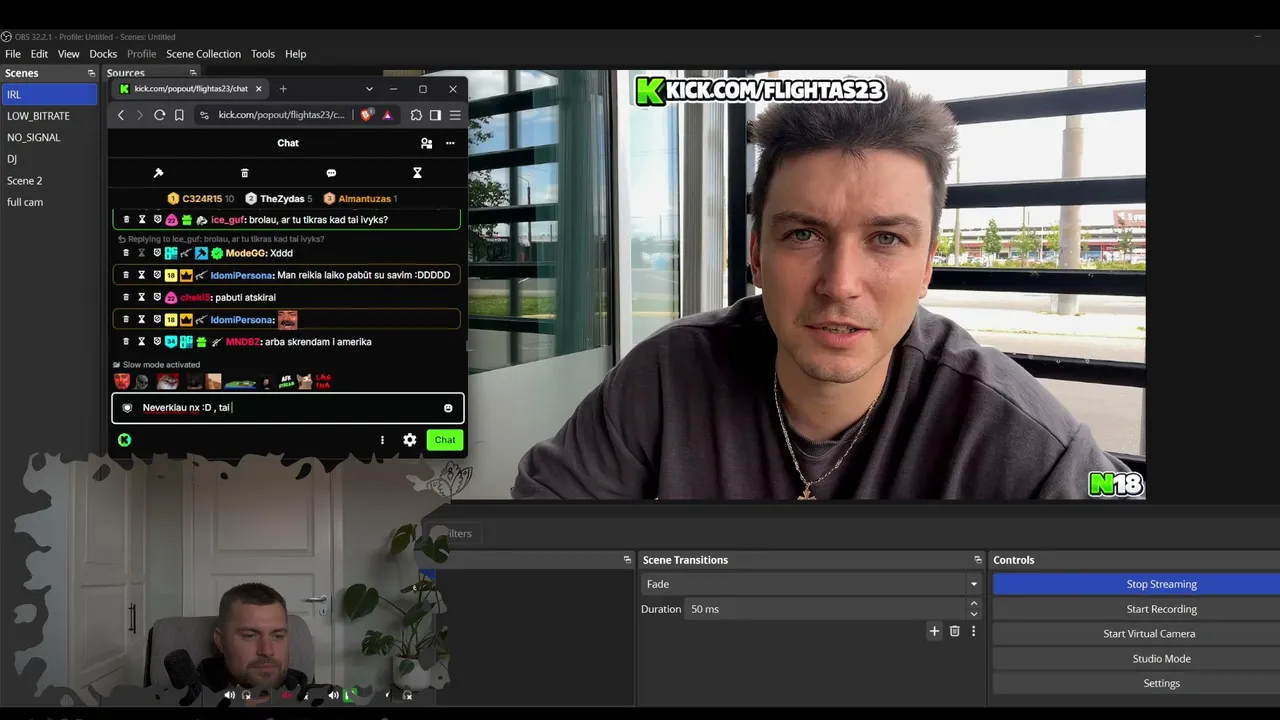Open the browser tab search chevron

(369, 89)
